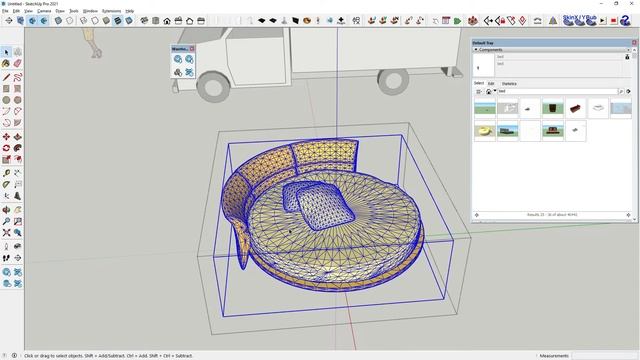Viewport: 640px width, 360px height.
Task: Select the Freehand squiggle tool
Action: click(x=18, y=77)
